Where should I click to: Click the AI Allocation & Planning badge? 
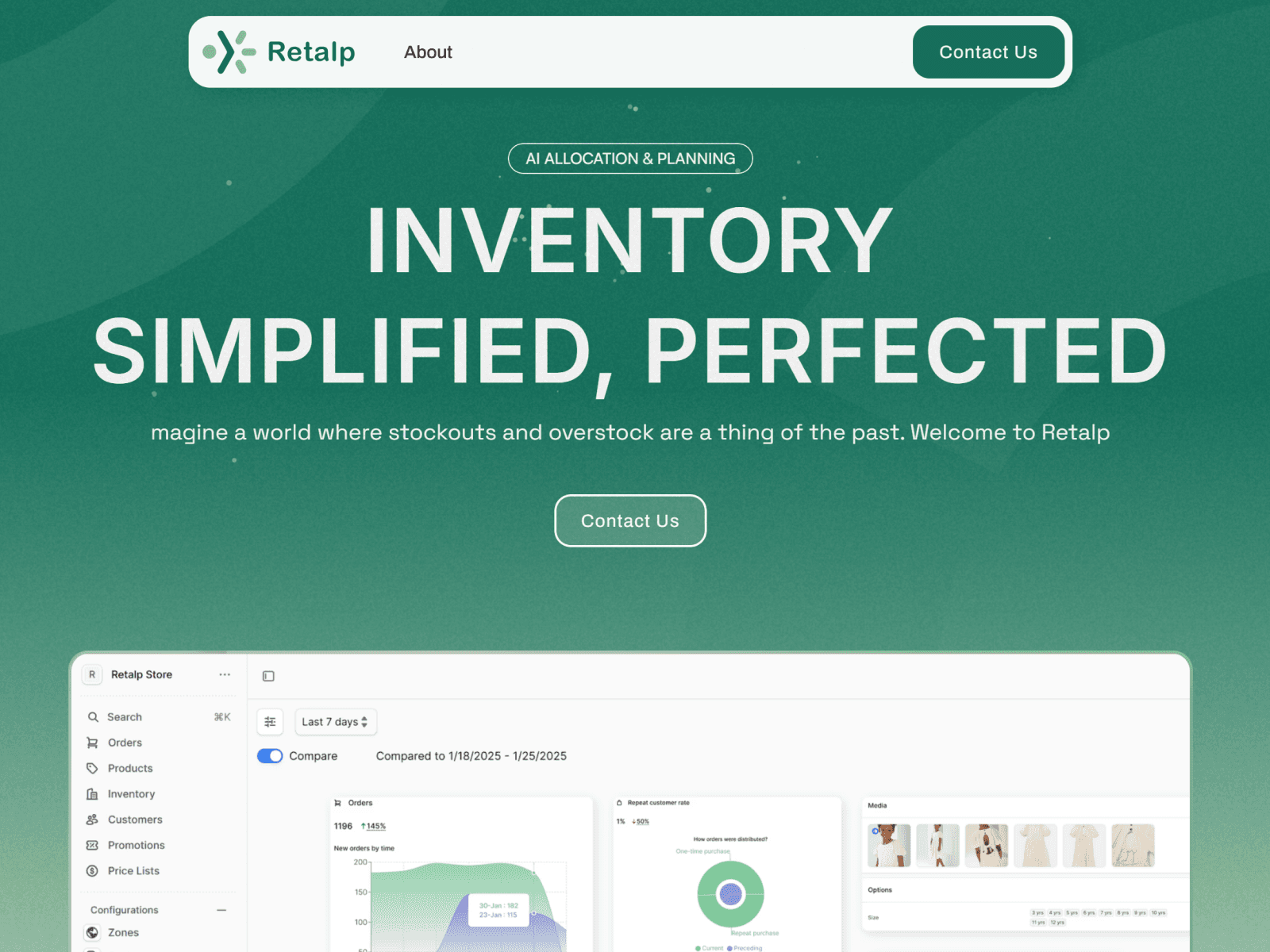click(x=630, y=159)
